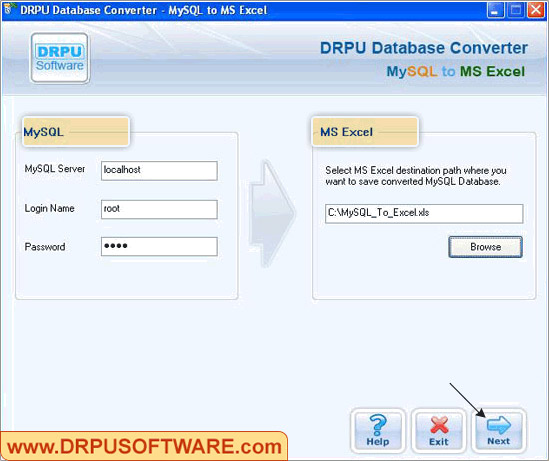Screen dimensions: 549x461
Task: Click the Next arrow button
Action: tap(499, 431)
